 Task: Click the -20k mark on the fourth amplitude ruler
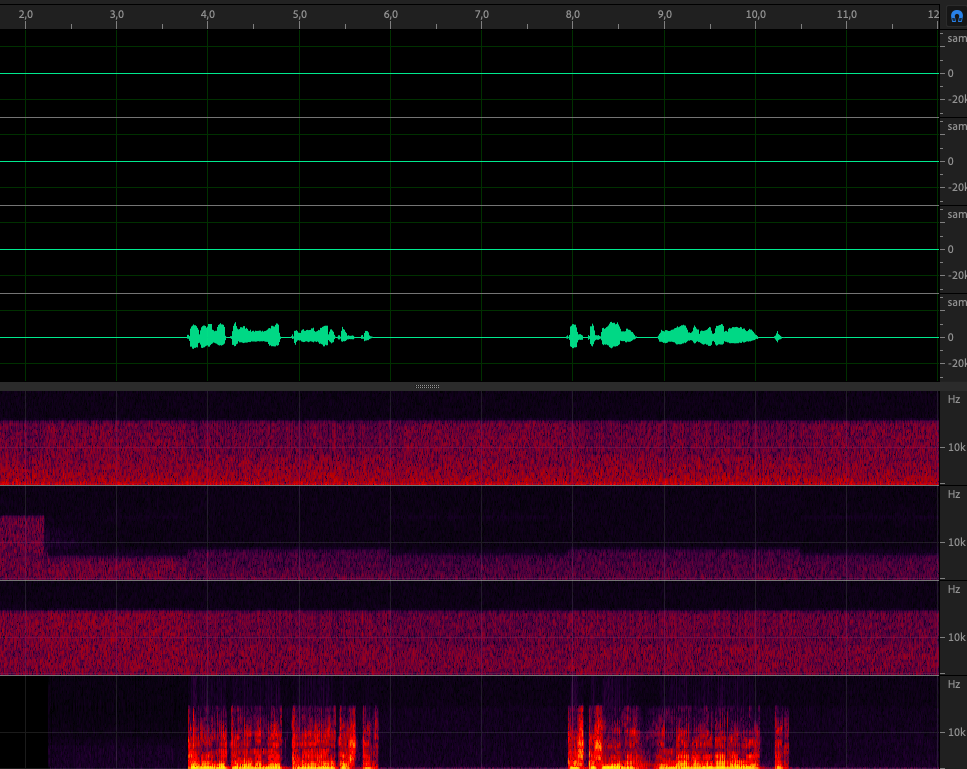[954, 364]
